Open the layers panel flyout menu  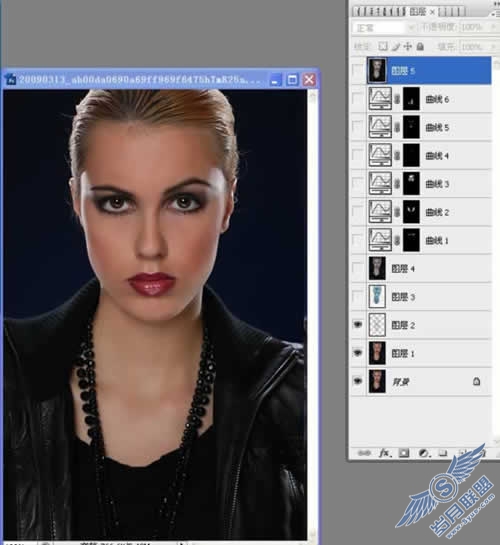pyautogui.click(x=495, y=14)
